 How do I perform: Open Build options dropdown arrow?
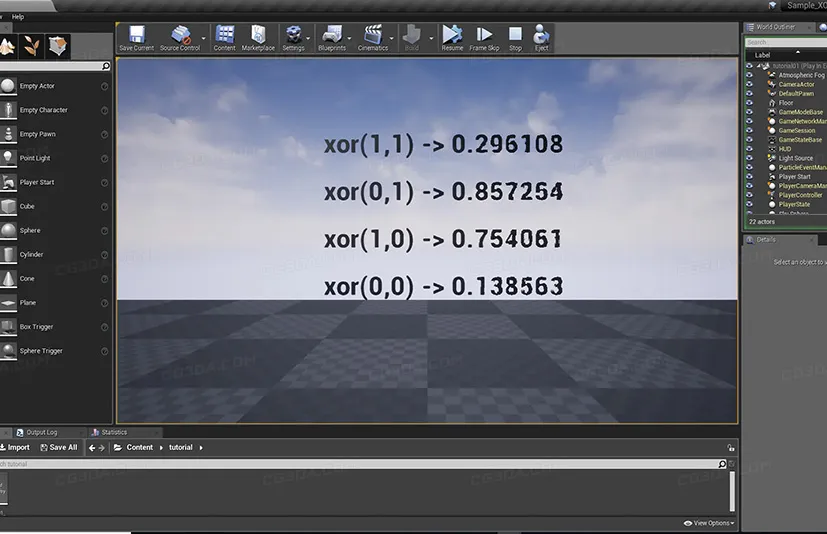point(431,39)
